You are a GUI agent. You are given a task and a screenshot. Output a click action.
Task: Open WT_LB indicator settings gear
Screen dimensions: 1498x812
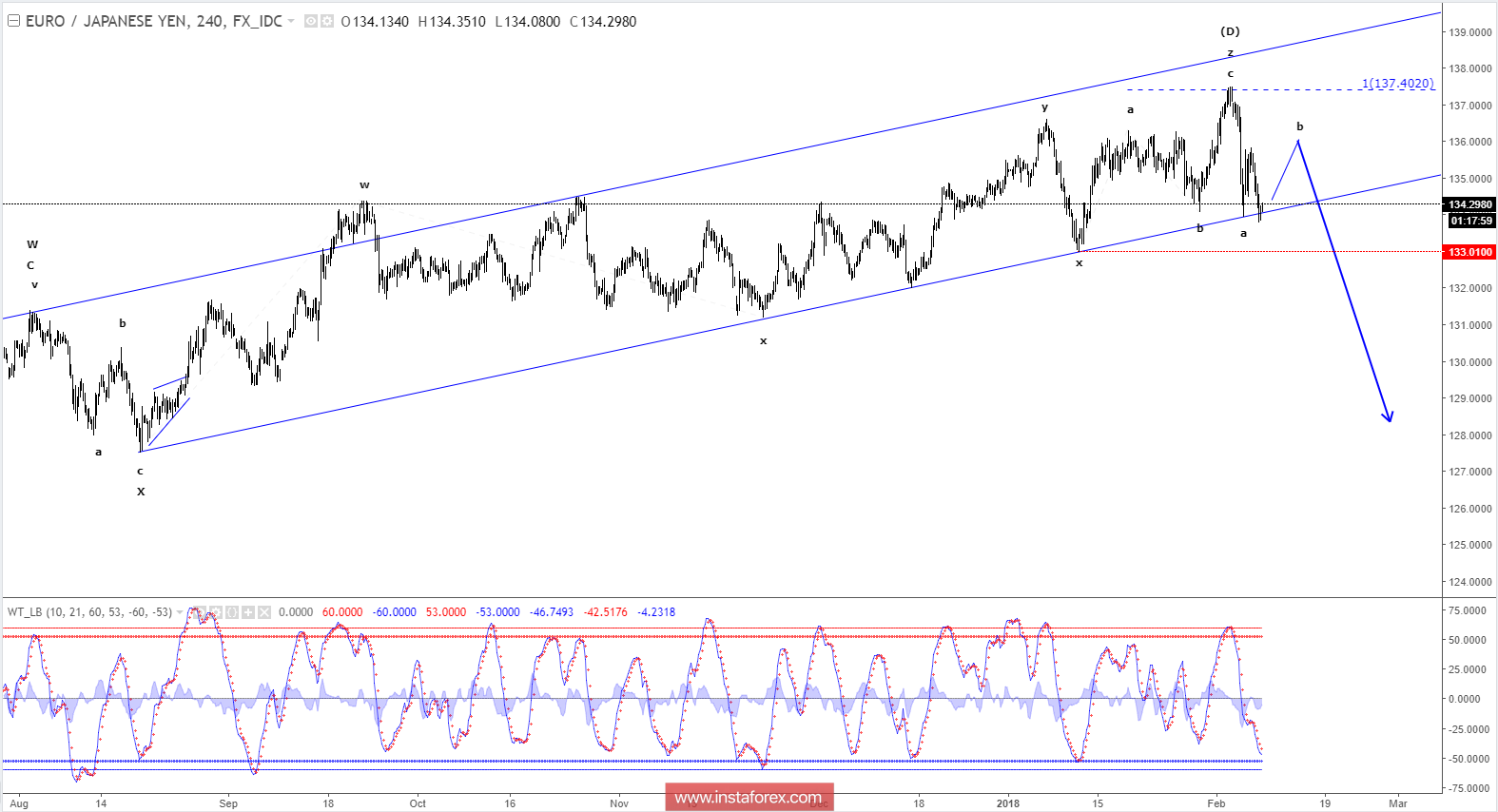(216, 612)
